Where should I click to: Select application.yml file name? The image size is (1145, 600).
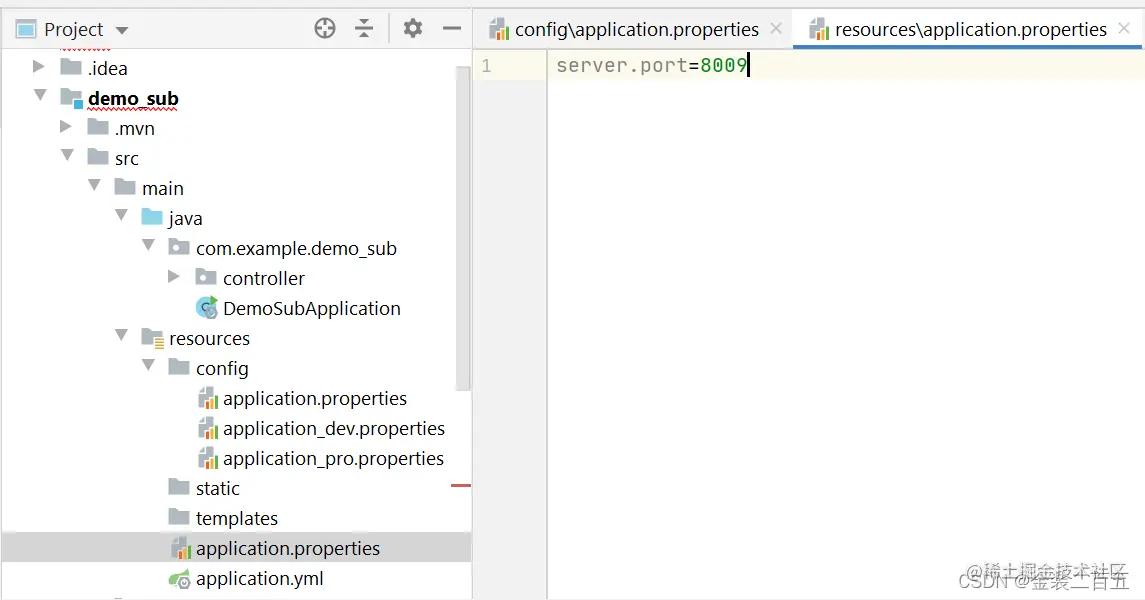tap(259, 579)
